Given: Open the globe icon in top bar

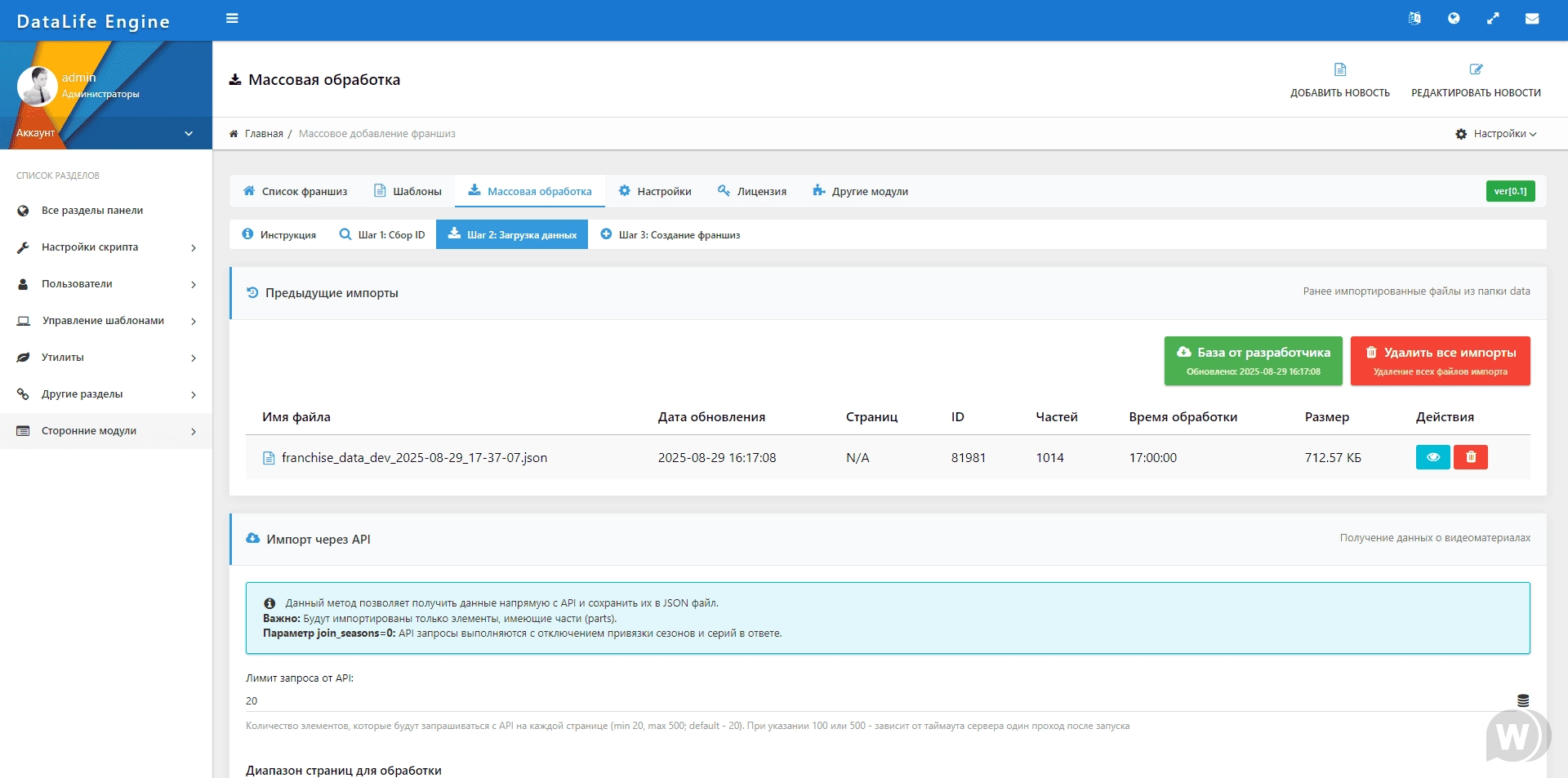Looking at the screenshot, I should tap(1454, 19).
